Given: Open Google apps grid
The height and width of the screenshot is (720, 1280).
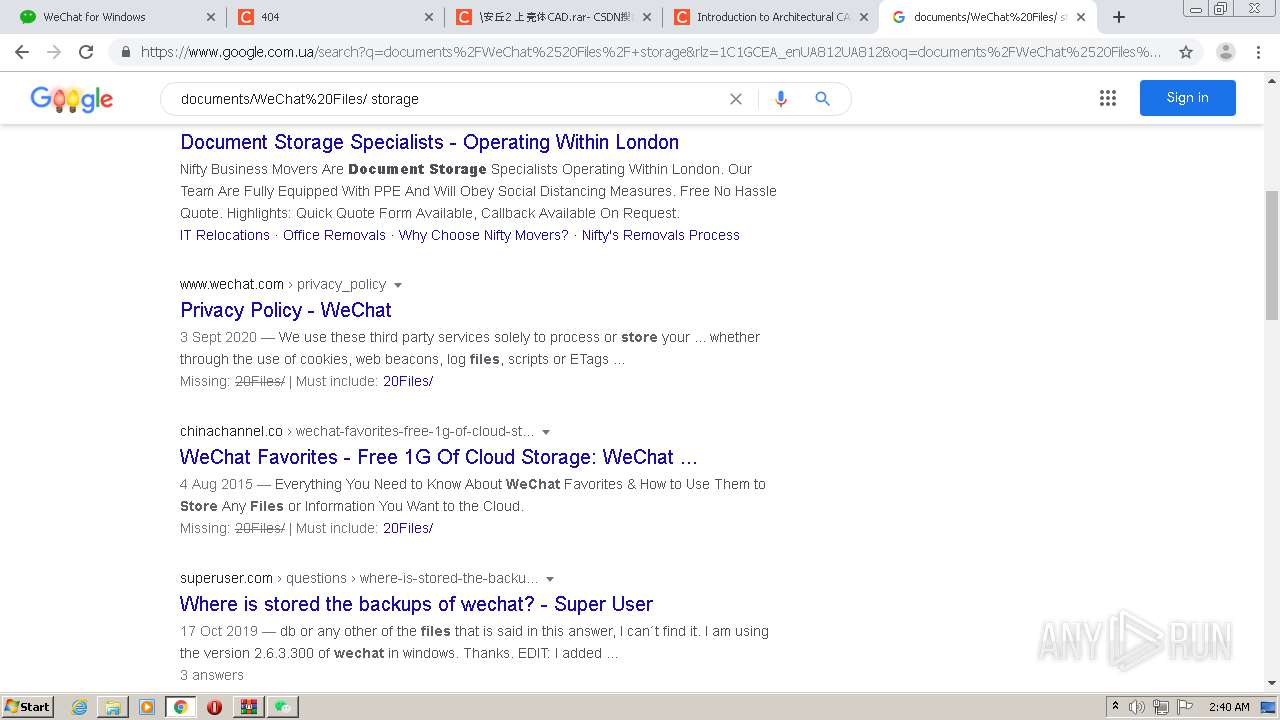Looking at the screenshot, I should pyautogui.click(x=1107, y=98).
